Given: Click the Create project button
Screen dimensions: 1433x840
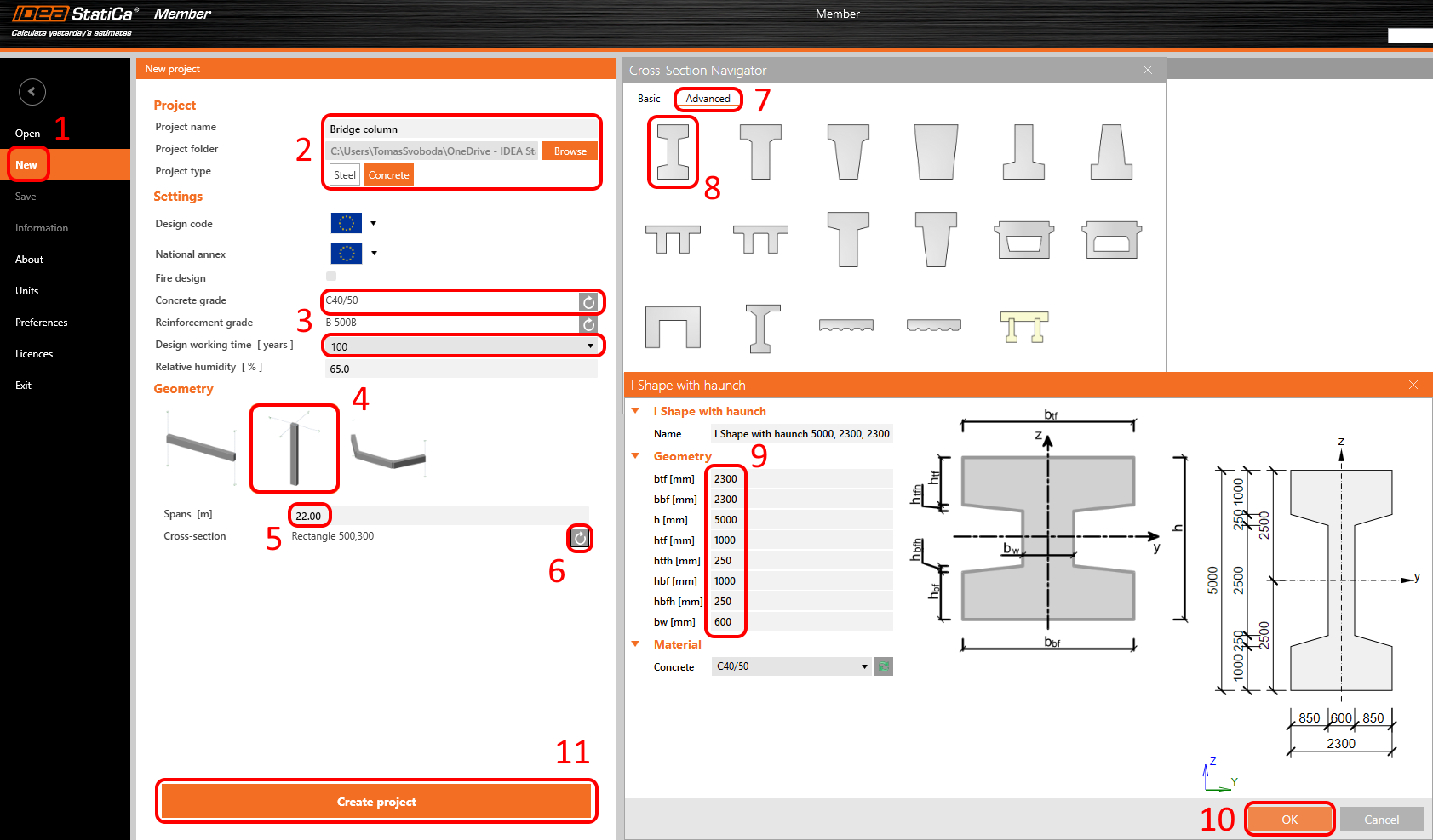Looking at the screenshot, I should [x=376, y=802].
